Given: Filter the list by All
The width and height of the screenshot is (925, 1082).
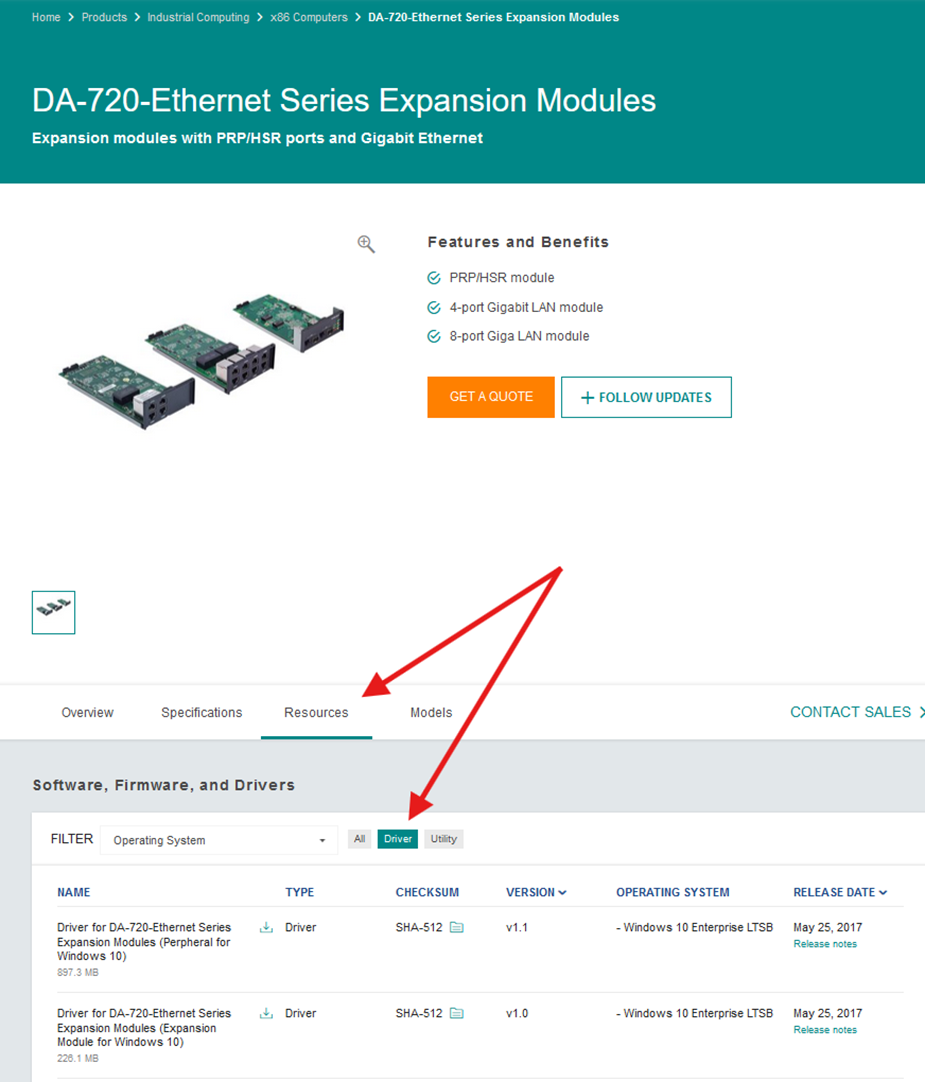Looking at the screenshot, I should tap(360, 839).
